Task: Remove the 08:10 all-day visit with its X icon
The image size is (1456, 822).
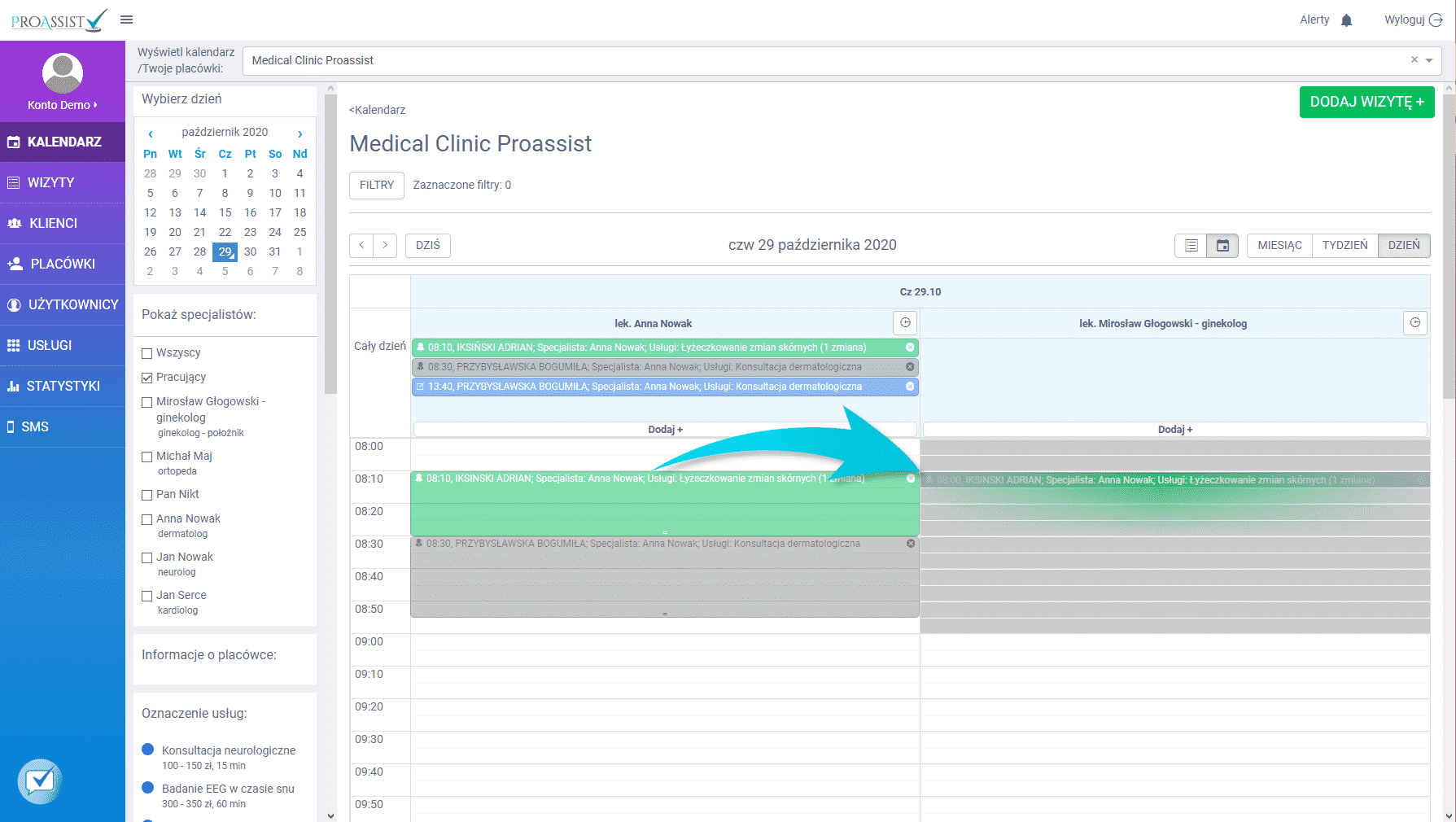Action: pyautogui.click(x=910, y=348)
